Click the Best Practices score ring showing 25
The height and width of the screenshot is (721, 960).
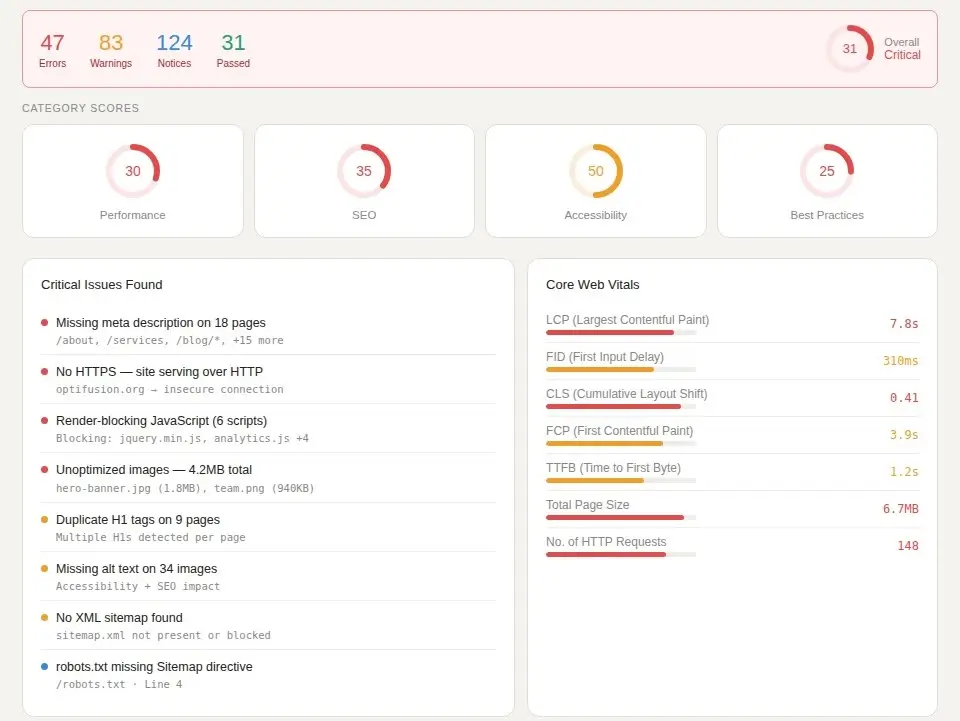pyautogui.click(x=827, y=171)
